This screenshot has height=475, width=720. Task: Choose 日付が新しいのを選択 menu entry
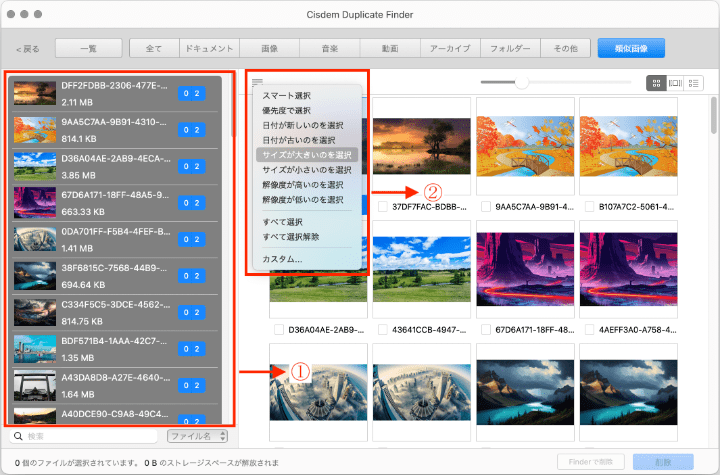(x=307, y=125)
